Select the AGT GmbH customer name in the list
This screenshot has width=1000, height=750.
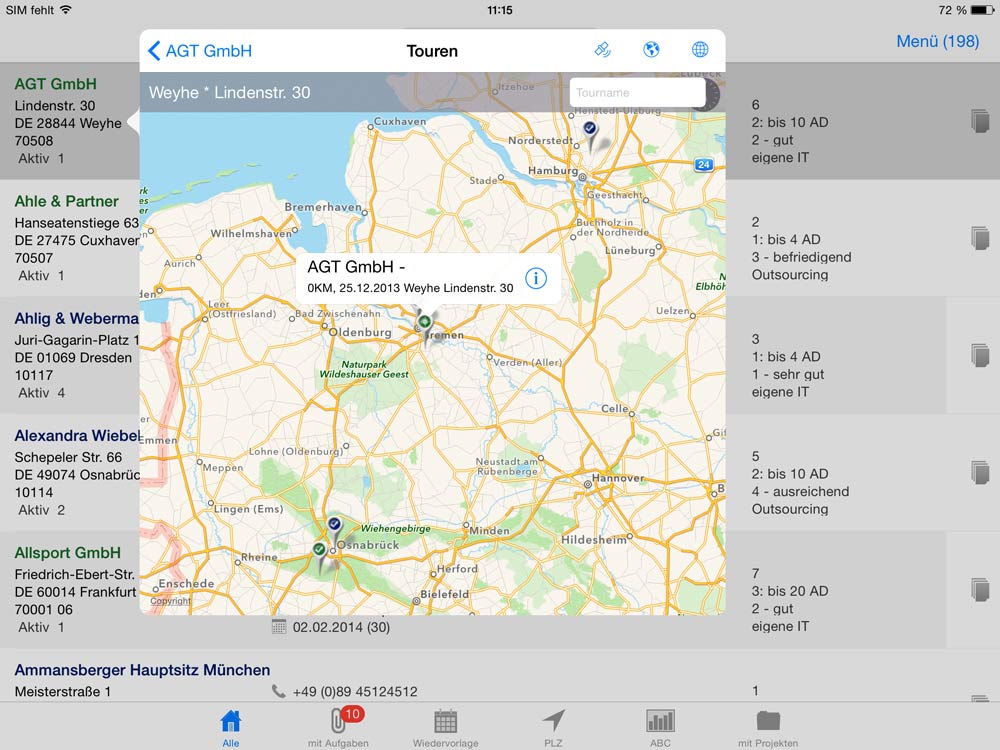pyautogui.click(x=55, y=84)
